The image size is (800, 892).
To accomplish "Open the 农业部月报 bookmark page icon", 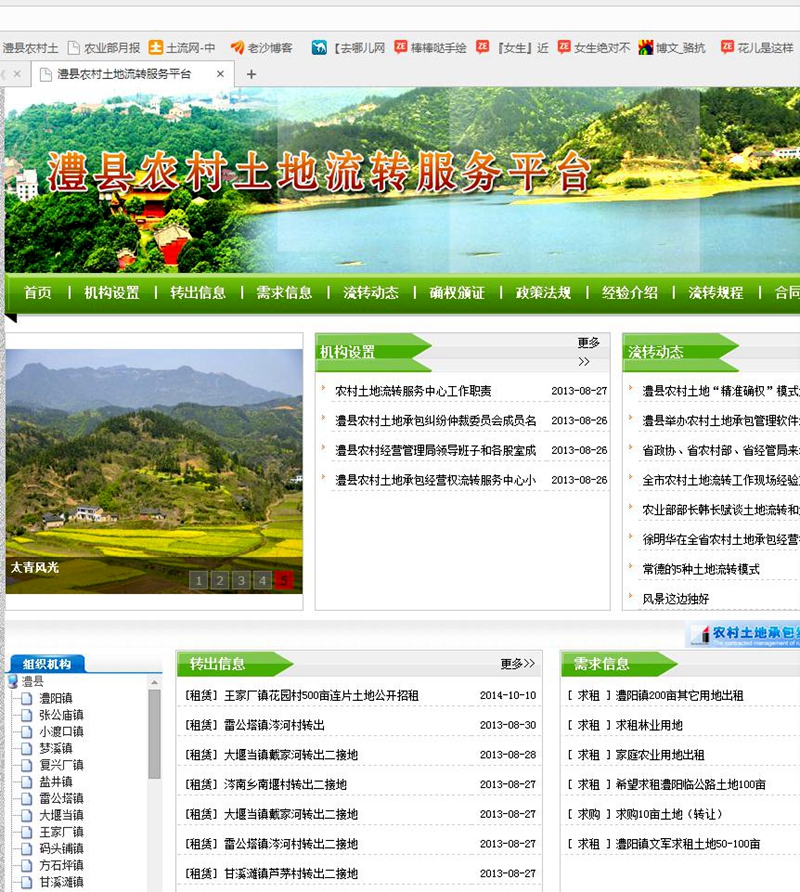I will (73, 48).
